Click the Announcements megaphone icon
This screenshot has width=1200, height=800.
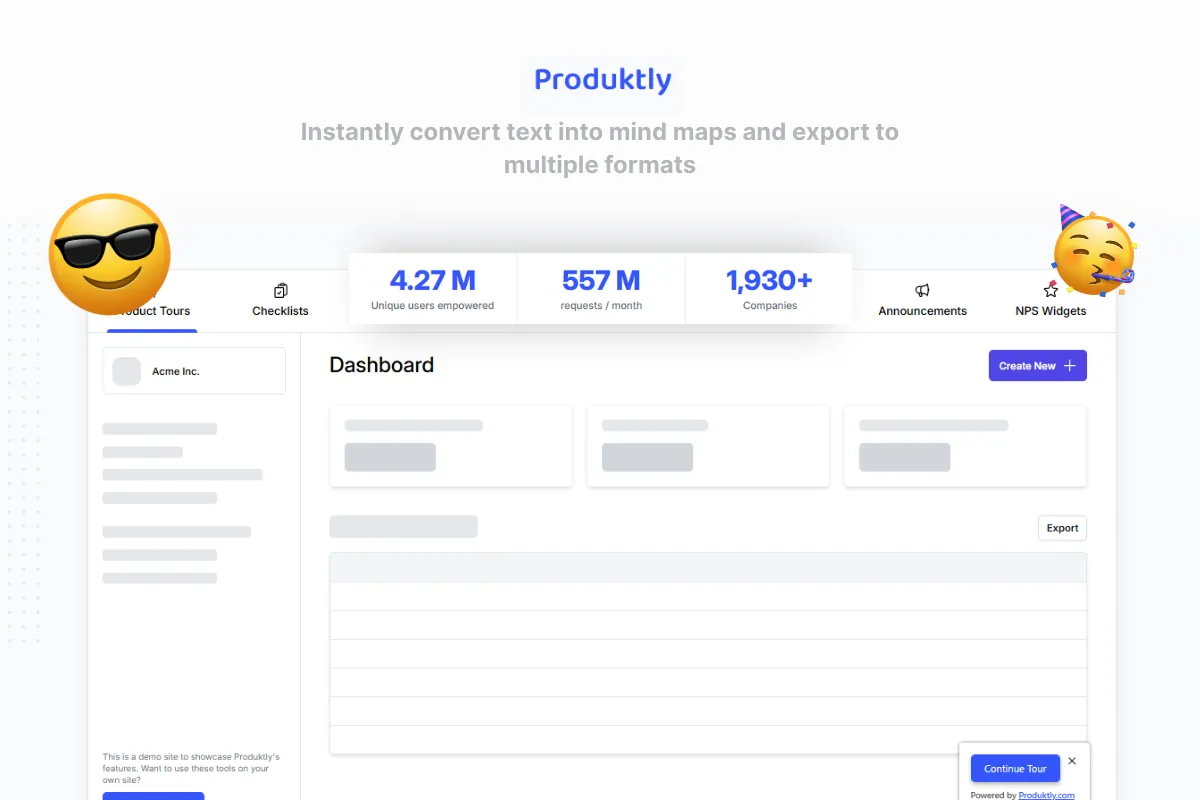coord(922,290)
